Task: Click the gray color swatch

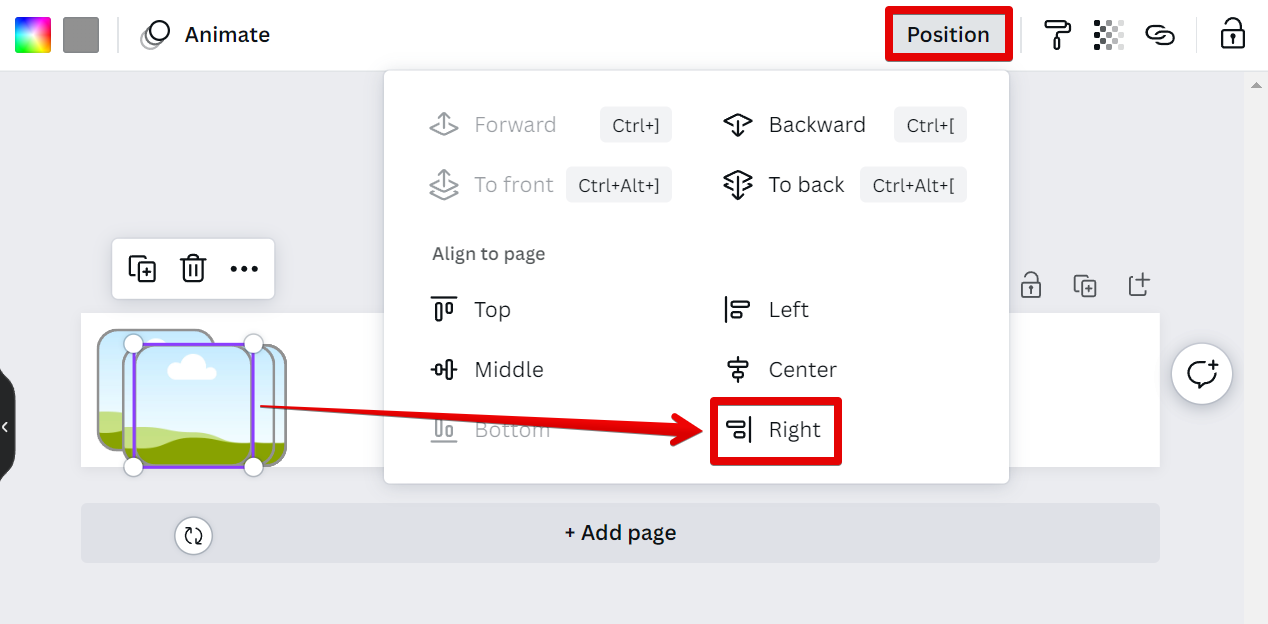Action: pyautogui.click(x=81, y=35)
